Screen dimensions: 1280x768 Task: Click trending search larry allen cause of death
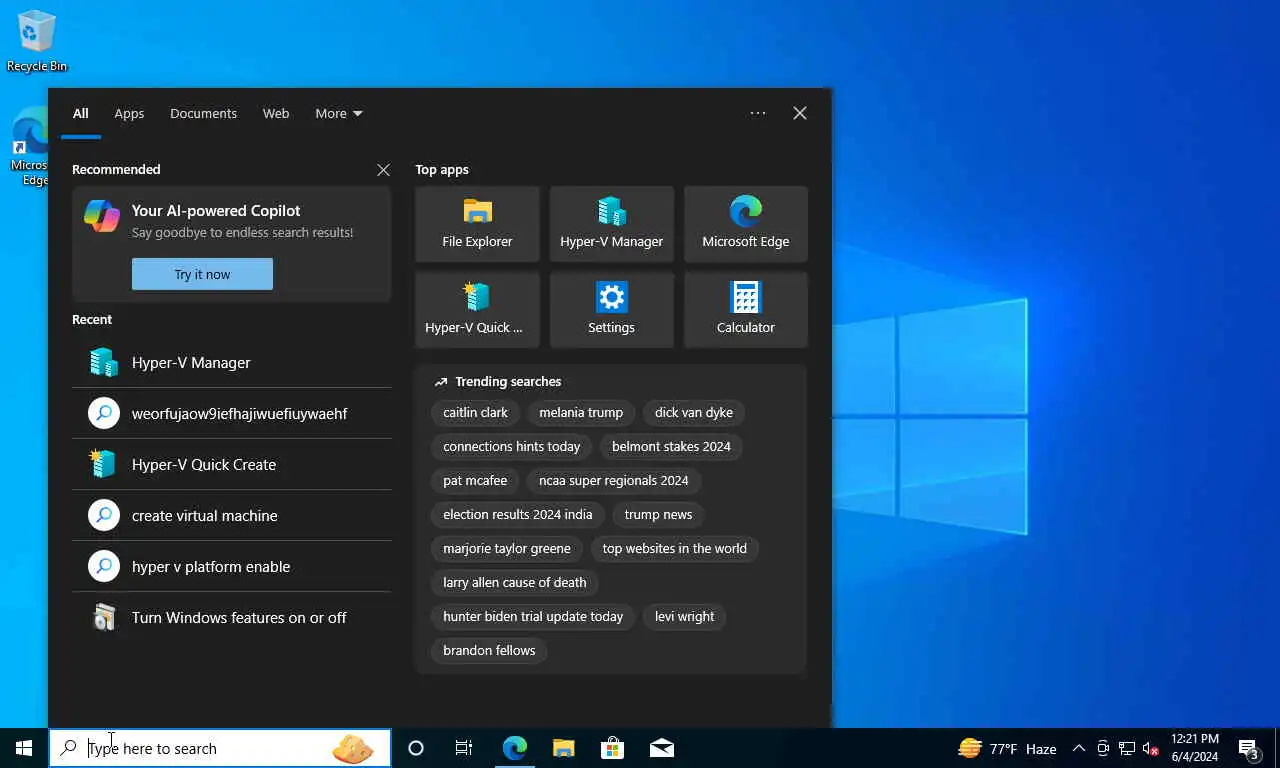(515, 582)
